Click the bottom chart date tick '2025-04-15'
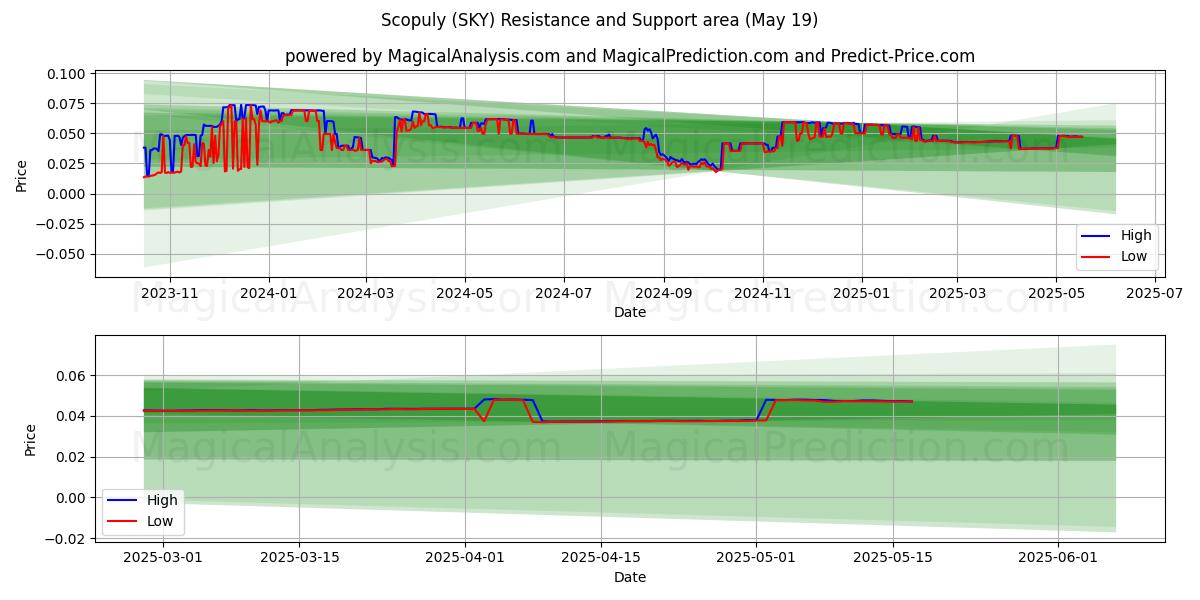Viewport: 1200px width, 600px height. tap(601, 558)
